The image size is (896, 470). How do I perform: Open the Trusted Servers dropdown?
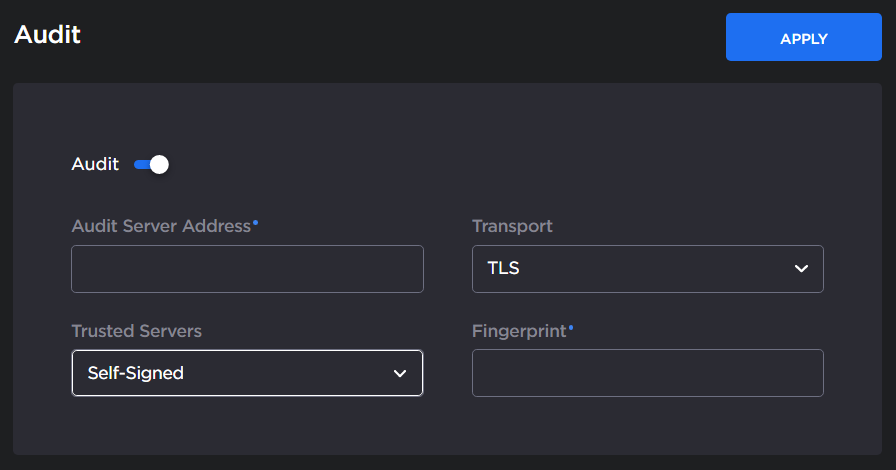pos(247,373)
